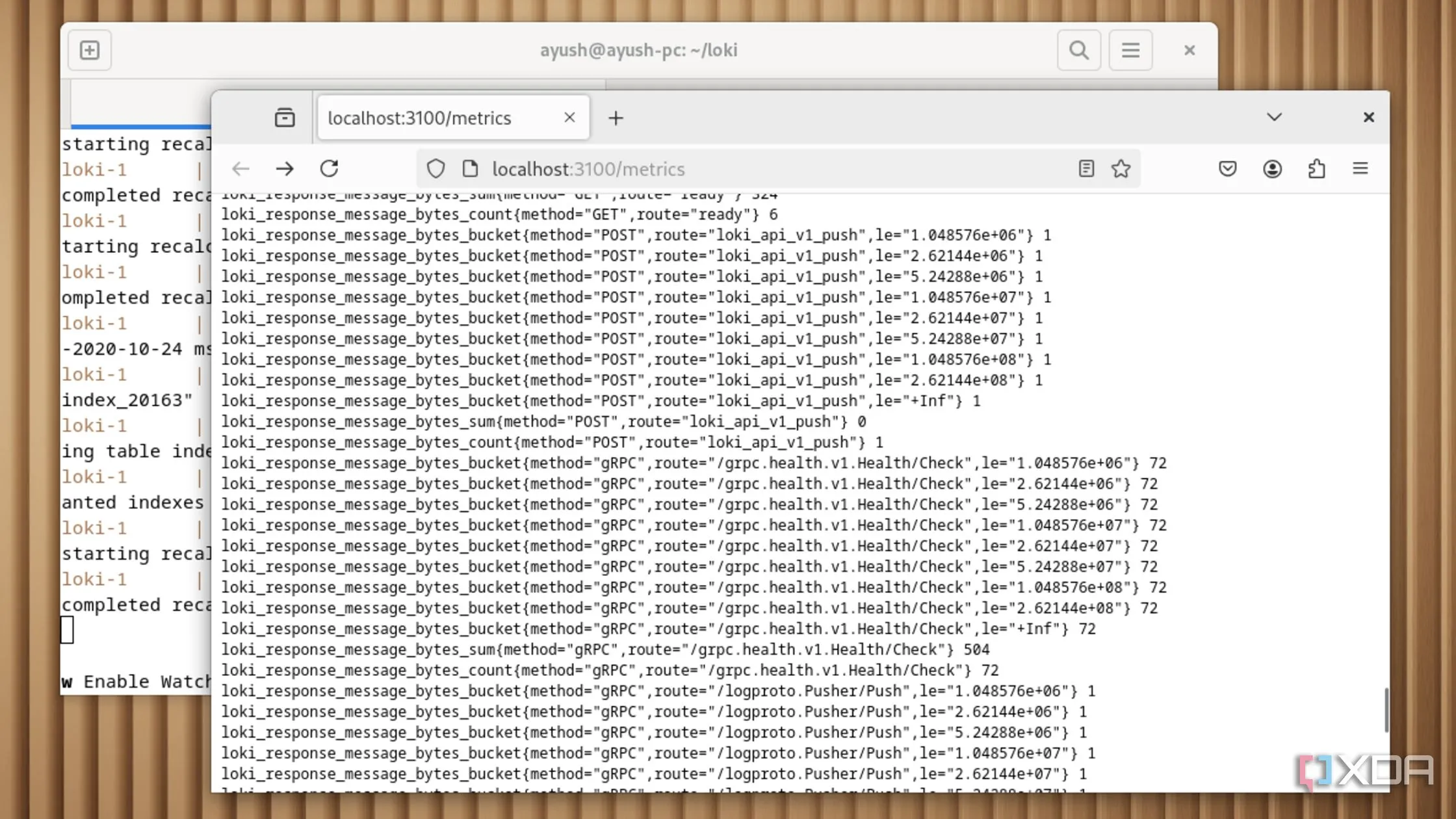The image size is (1456, 819).
Task: Click the POST push bucket le="+Inf" line
Action: click(601, 401)
